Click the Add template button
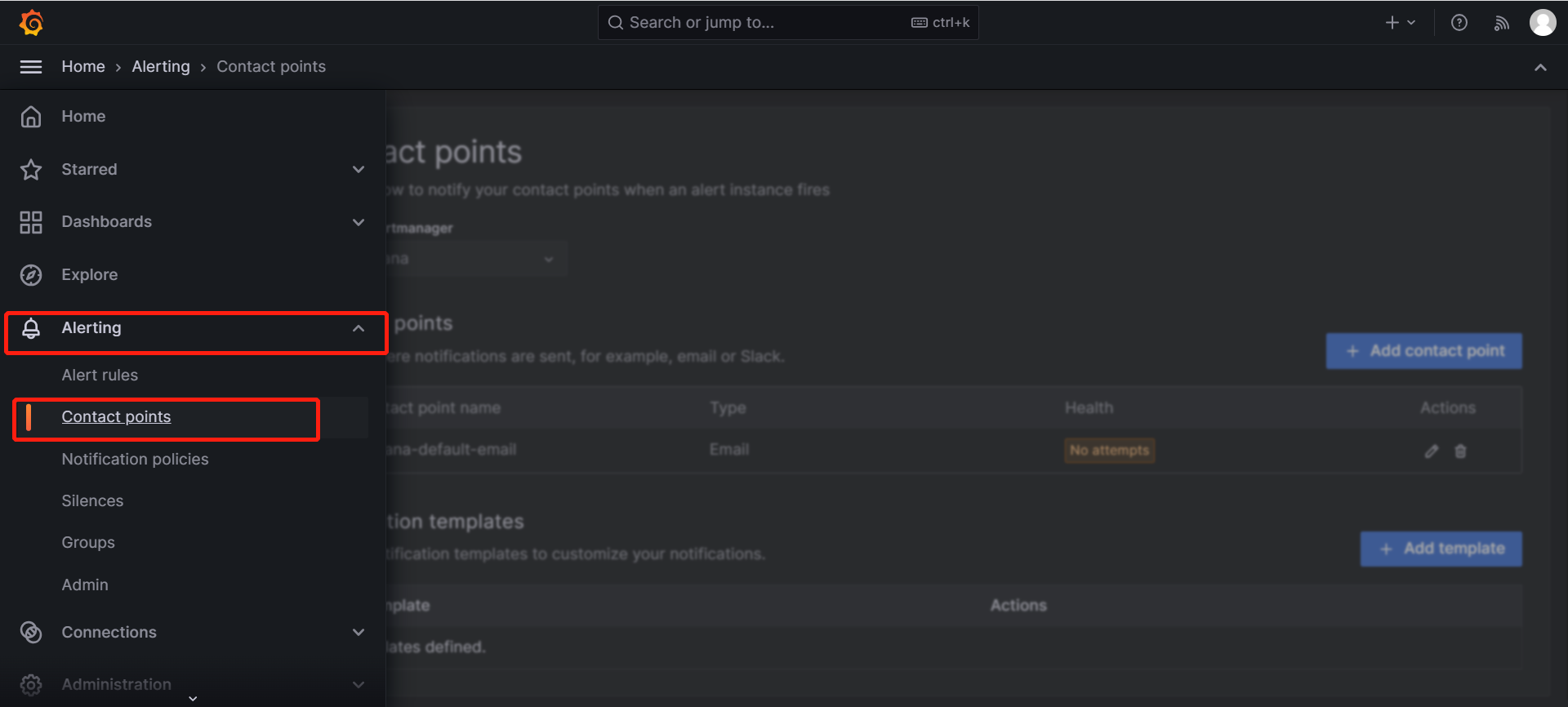Viewport: 1568px width, 707px height. click(1441, 549)
